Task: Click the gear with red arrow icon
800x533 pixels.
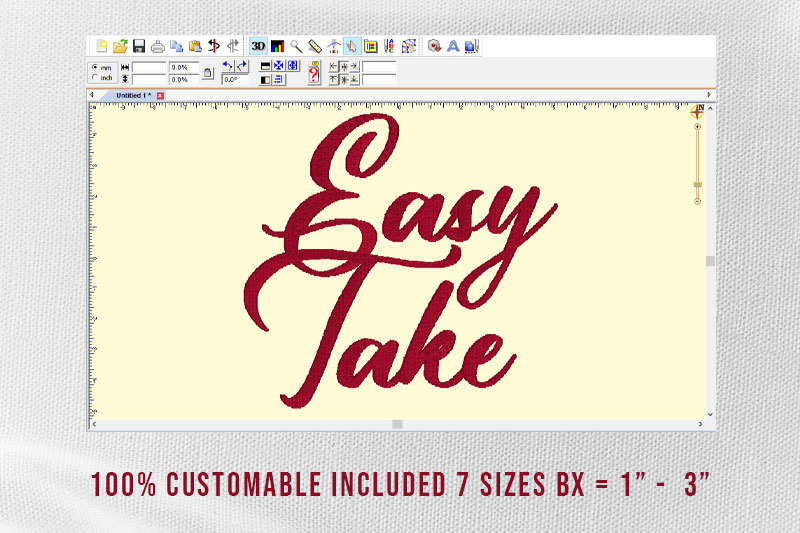Action: (x=434, y=46)
